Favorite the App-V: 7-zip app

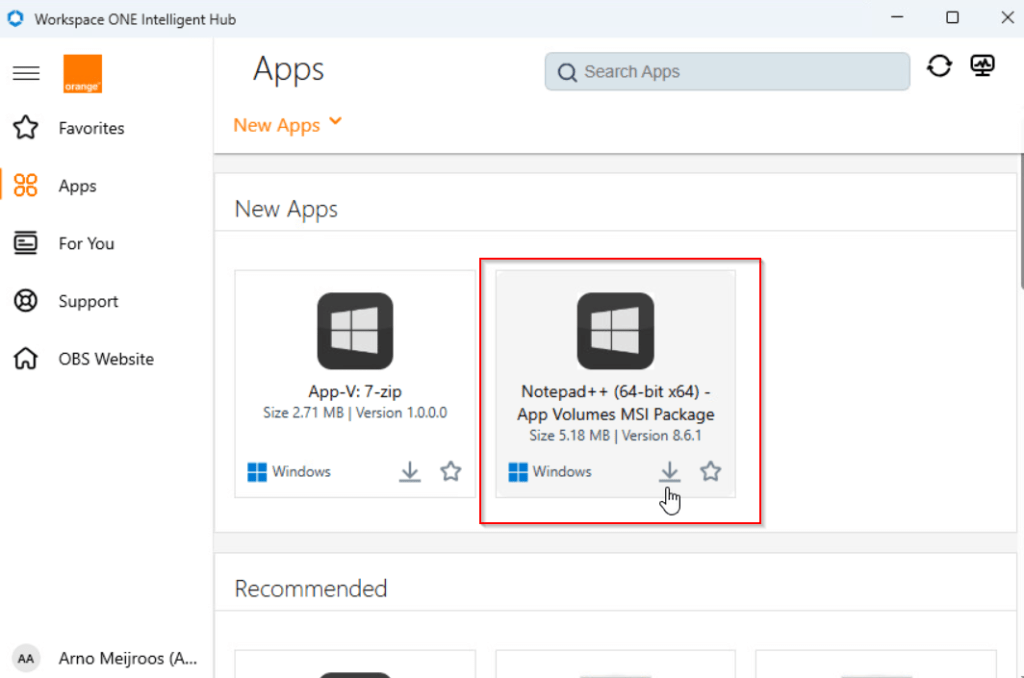click(x=451, y=471)
